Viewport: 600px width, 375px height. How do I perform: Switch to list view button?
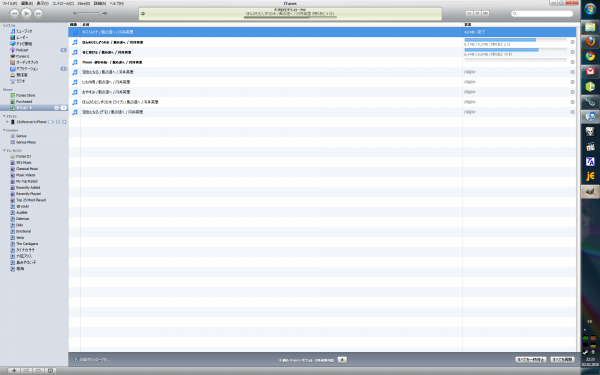click(x=469, y=13)
